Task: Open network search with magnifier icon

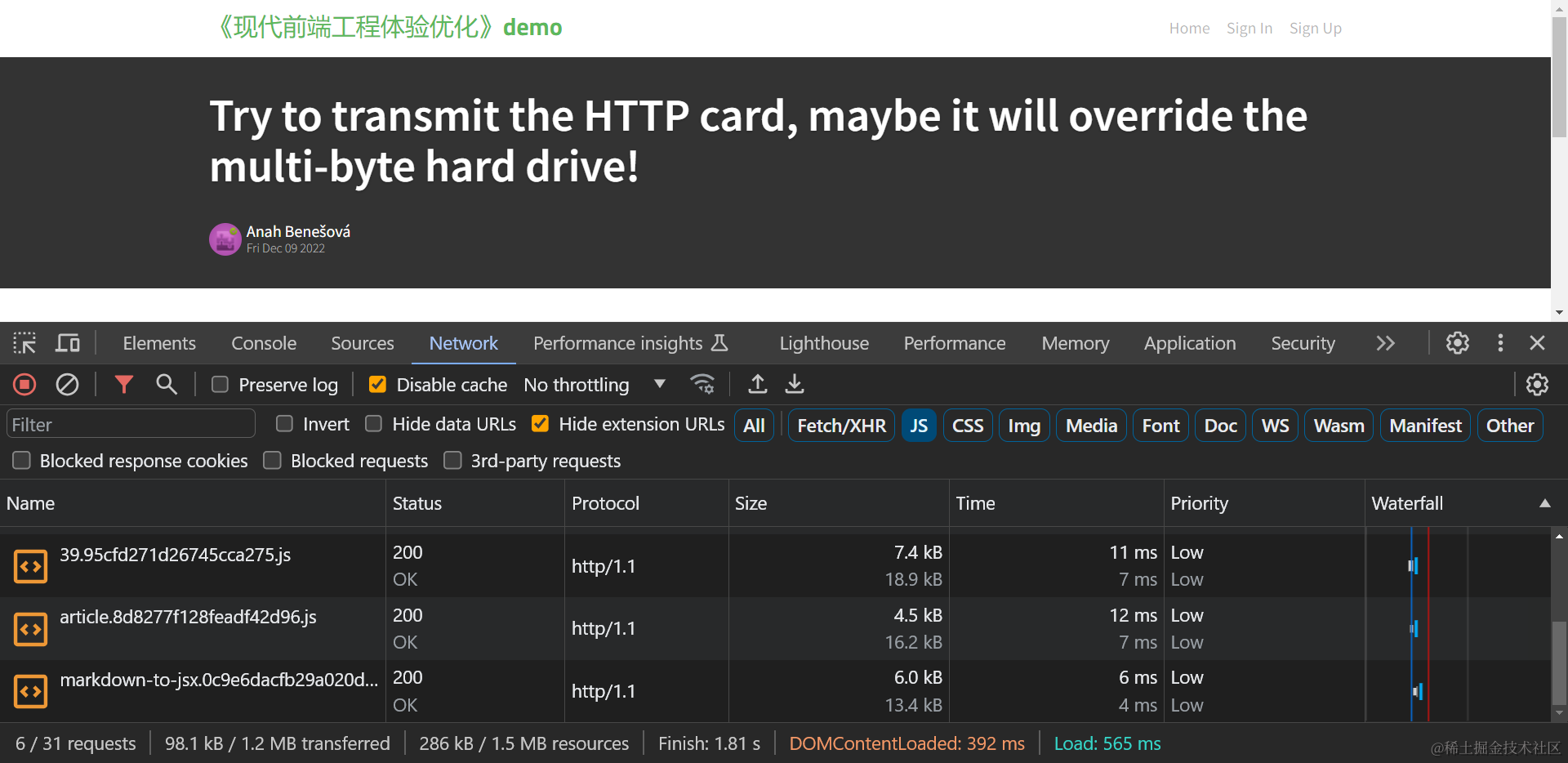Action: click(x=167, y=384)
